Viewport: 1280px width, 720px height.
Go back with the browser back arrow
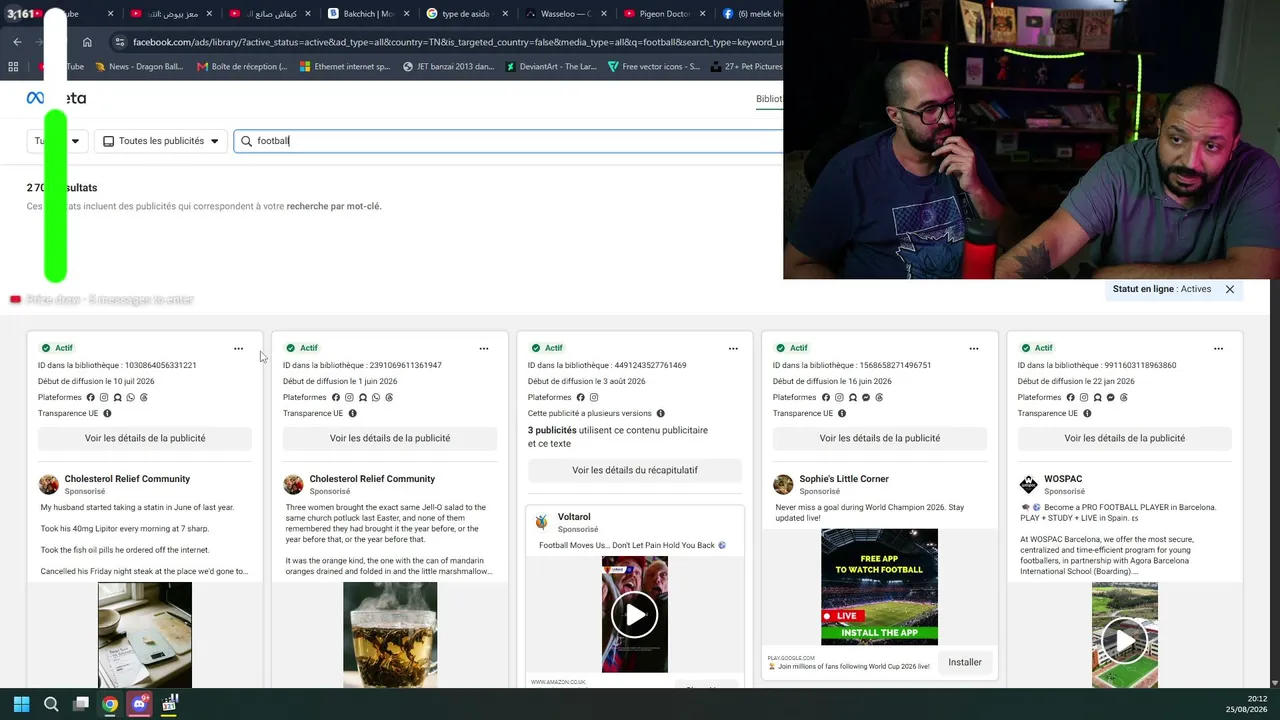(17, 42)
